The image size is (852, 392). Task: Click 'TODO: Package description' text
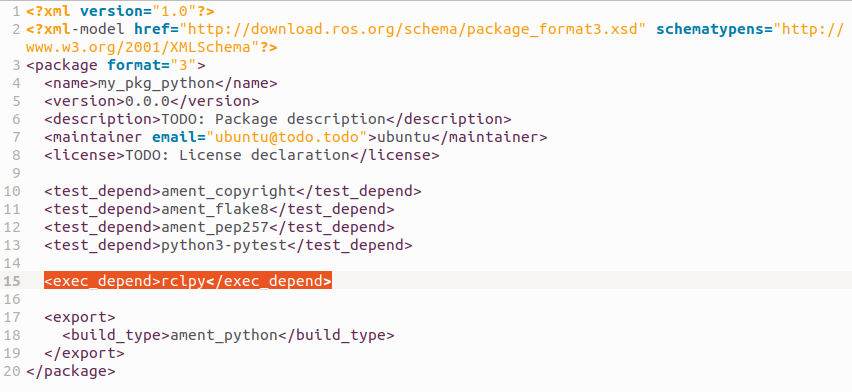(273, 119)
